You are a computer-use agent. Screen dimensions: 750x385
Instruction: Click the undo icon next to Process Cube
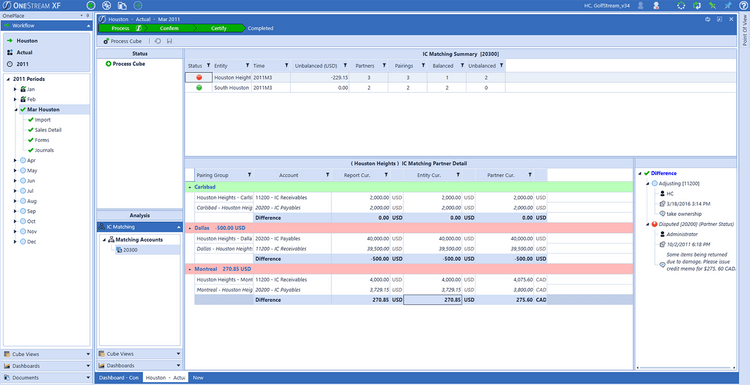(x=158, y=41)
